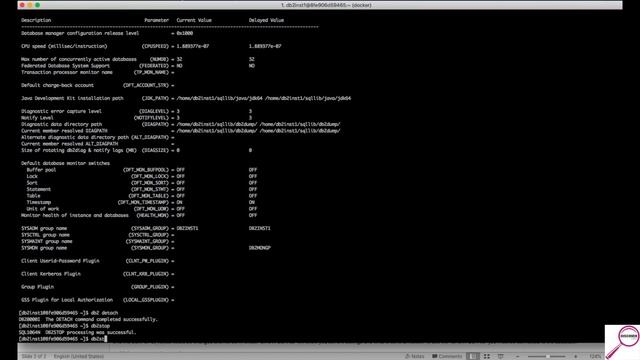This screenshot has width=640, height=360.
Task: Click 'Default database monitor switches' heading text
Action: [65, 163]
